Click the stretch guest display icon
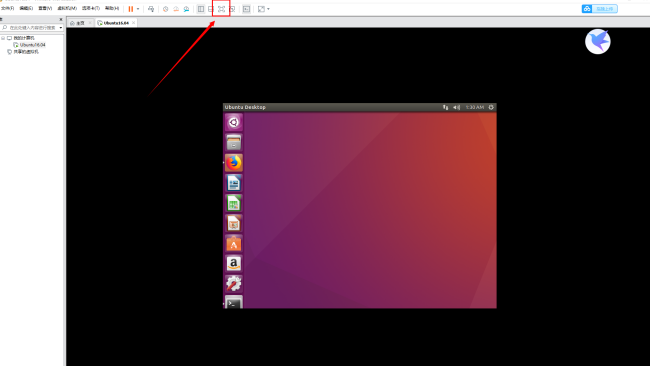The image size is (650, 366). [261, 9]
